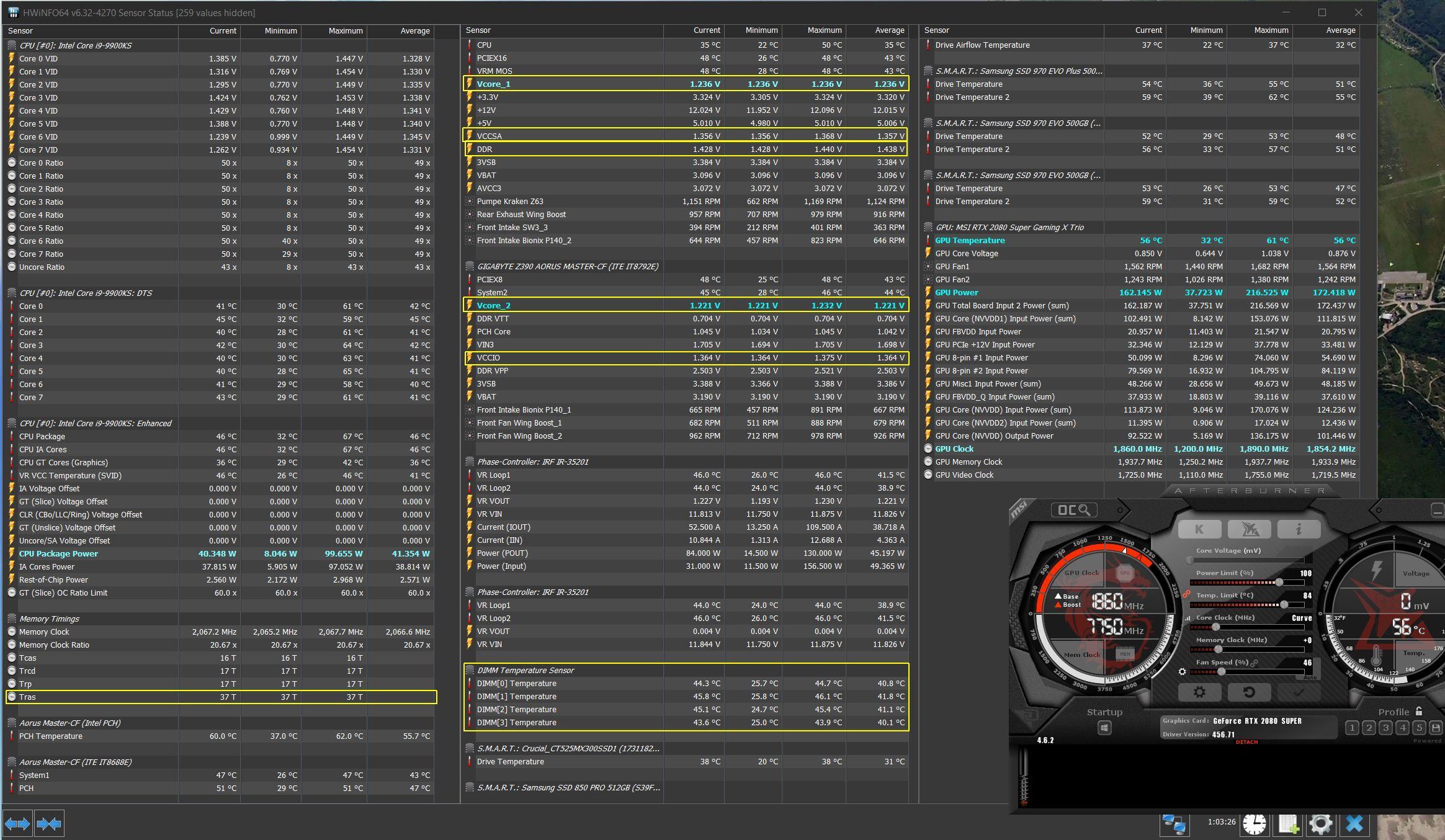The width and height of the screenshot is (1445, 840).
Task: Click the expand columns arrows icon in HWiNFO
Action: (x=17, y=823)
